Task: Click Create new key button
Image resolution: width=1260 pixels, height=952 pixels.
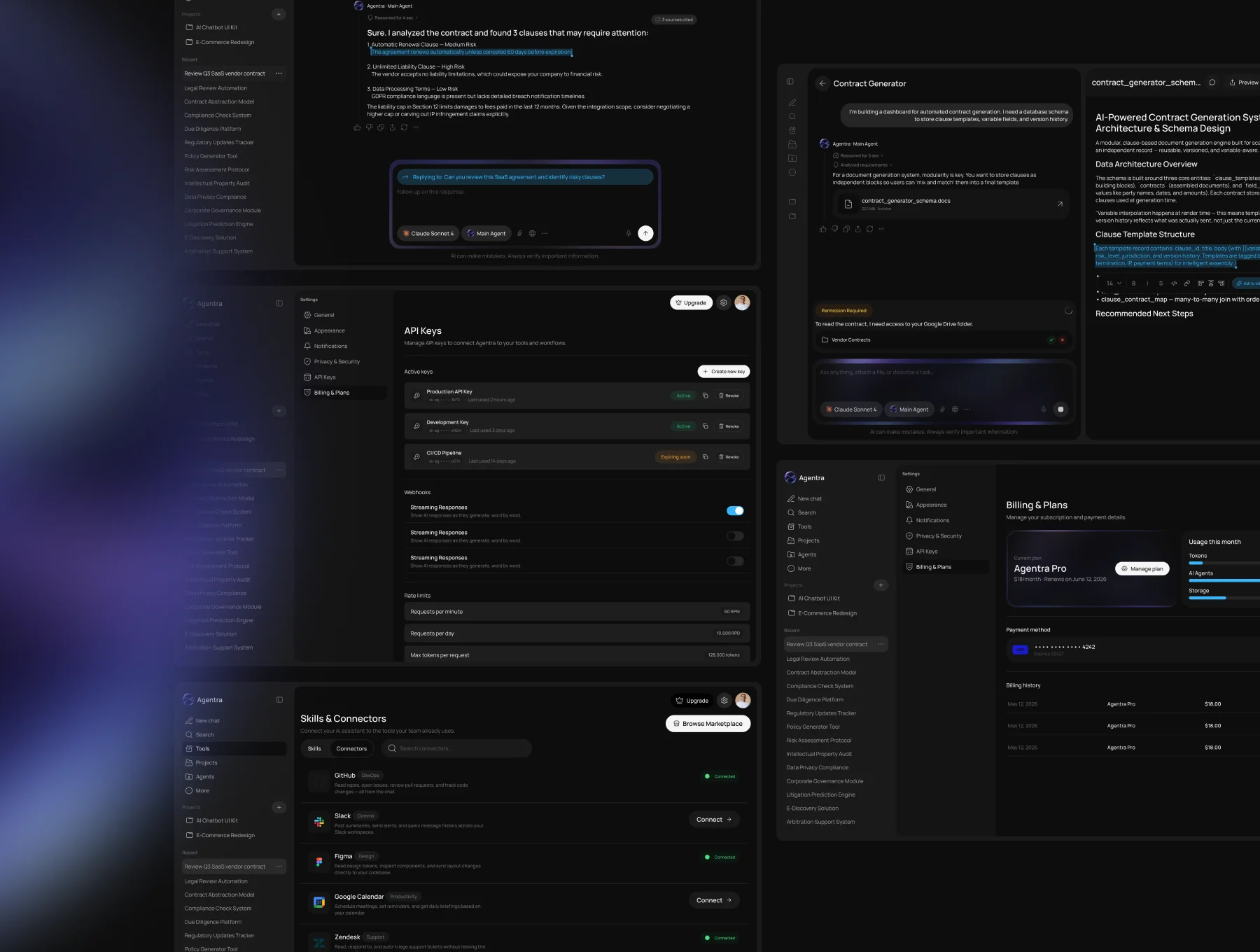Action: click(724, 372)
